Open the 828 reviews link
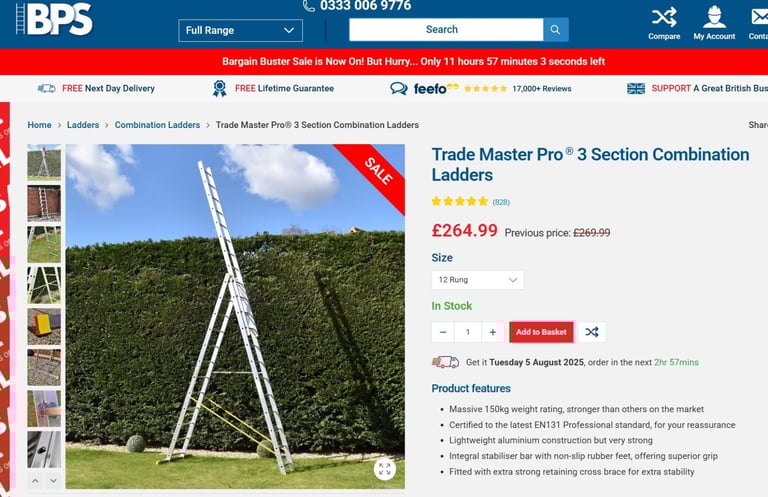The height and width of the screenshot is (497, 768). click(x=501, y=202)
